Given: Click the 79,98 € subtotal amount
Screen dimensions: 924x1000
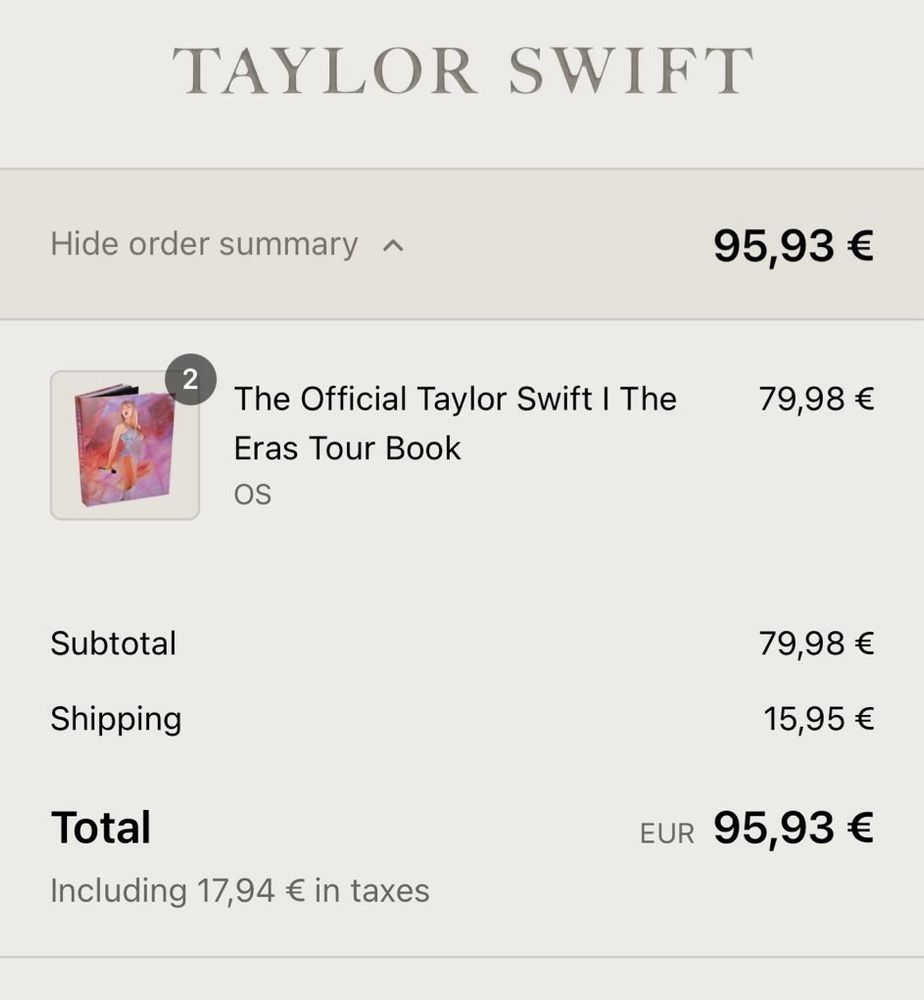Looking at the screenshot, I should (816, 643).
